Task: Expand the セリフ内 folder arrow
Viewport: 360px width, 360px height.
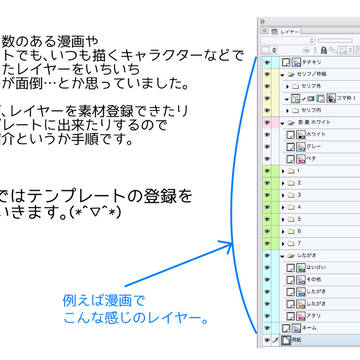Action: click(287, 110)
